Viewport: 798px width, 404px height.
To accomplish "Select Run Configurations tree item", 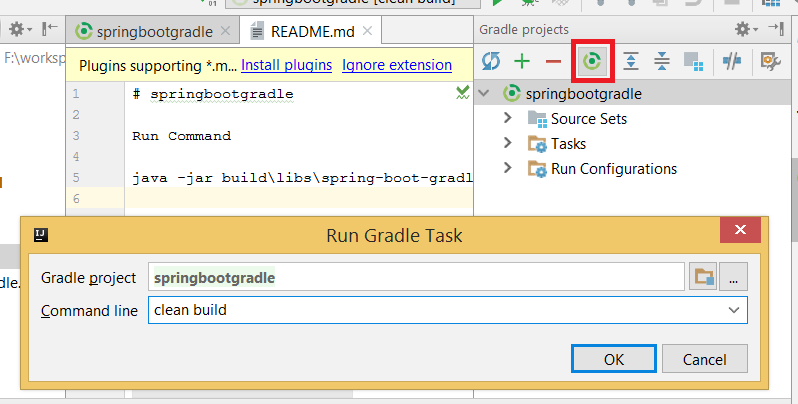I will point(603,169).
